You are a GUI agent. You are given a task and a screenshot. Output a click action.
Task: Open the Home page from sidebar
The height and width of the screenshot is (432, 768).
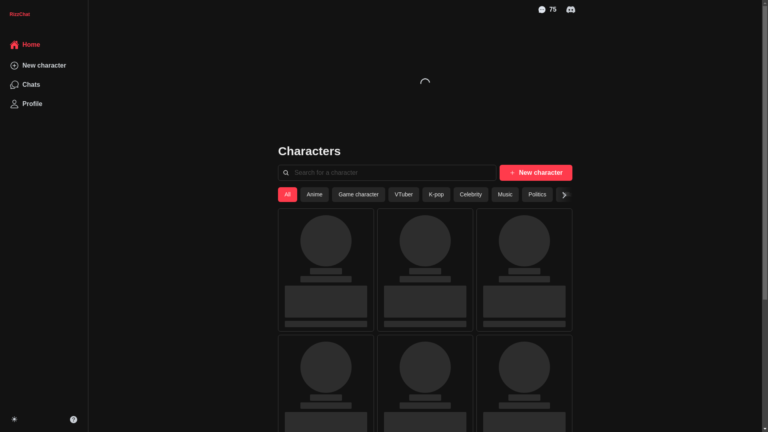(x=25, y=45)
